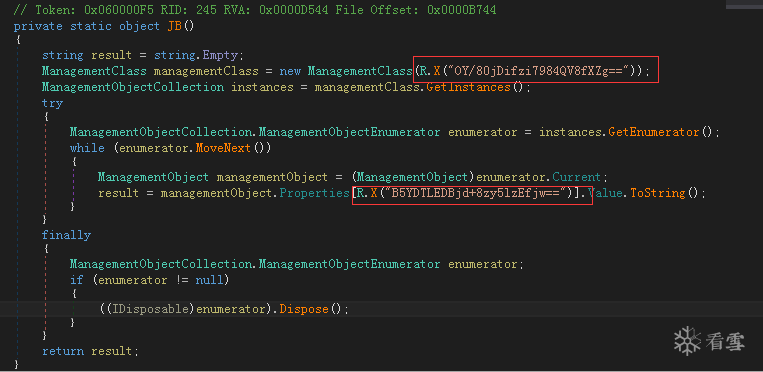
Task: Click the GetInstances method call
Action: point(468,87)
